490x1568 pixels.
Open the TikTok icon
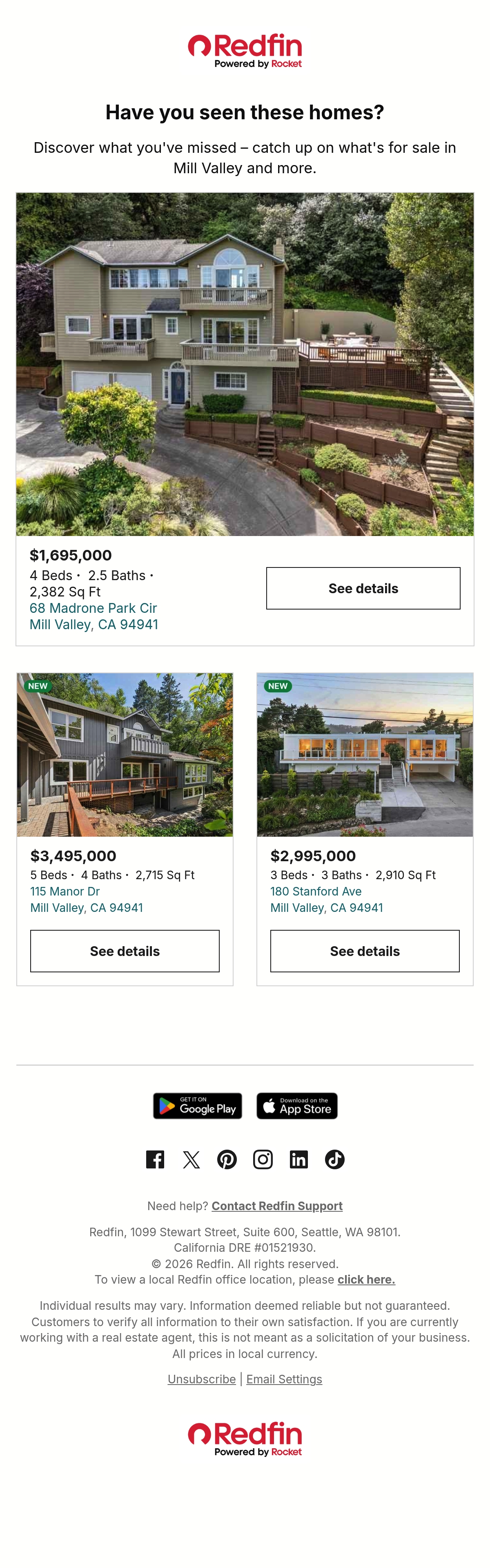click(335, 1159)
